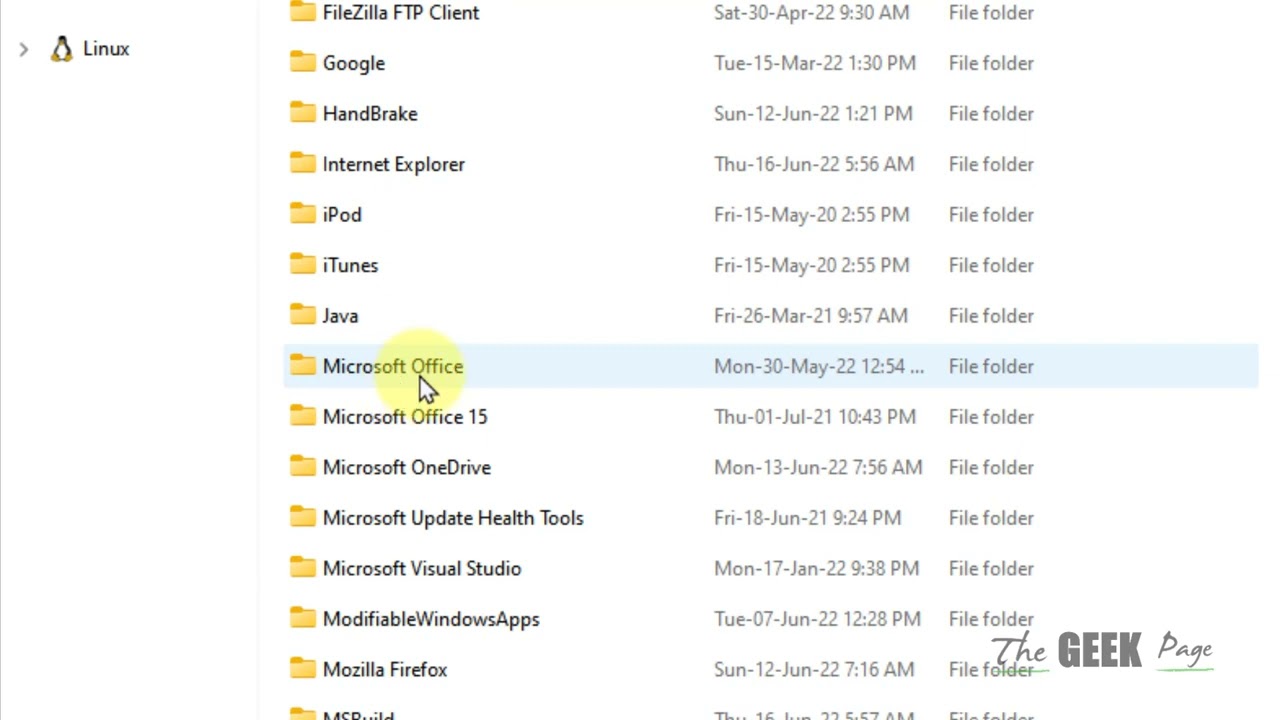Select the iPod folder name
1280x720 pixels.
point(342,215)
